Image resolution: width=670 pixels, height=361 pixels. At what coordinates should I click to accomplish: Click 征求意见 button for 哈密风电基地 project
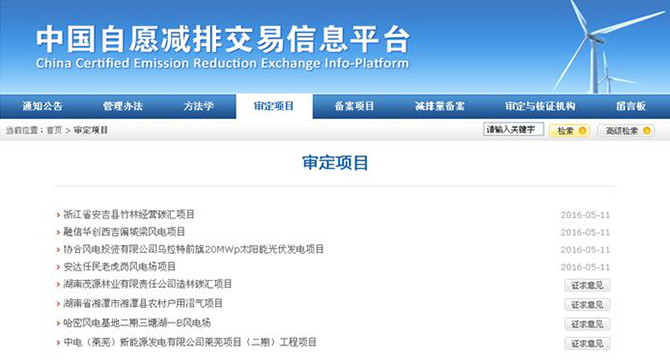[587, 324]
